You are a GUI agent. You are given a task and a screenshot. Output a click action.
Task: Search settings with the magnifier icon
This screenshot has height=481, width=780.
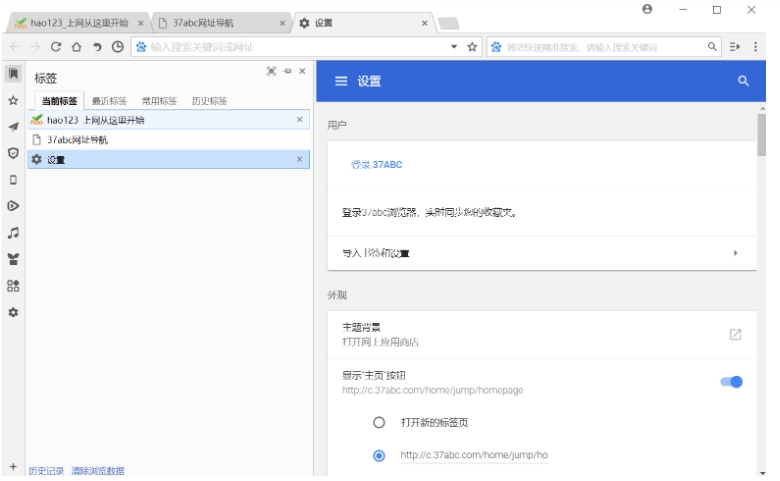point(743,81)
